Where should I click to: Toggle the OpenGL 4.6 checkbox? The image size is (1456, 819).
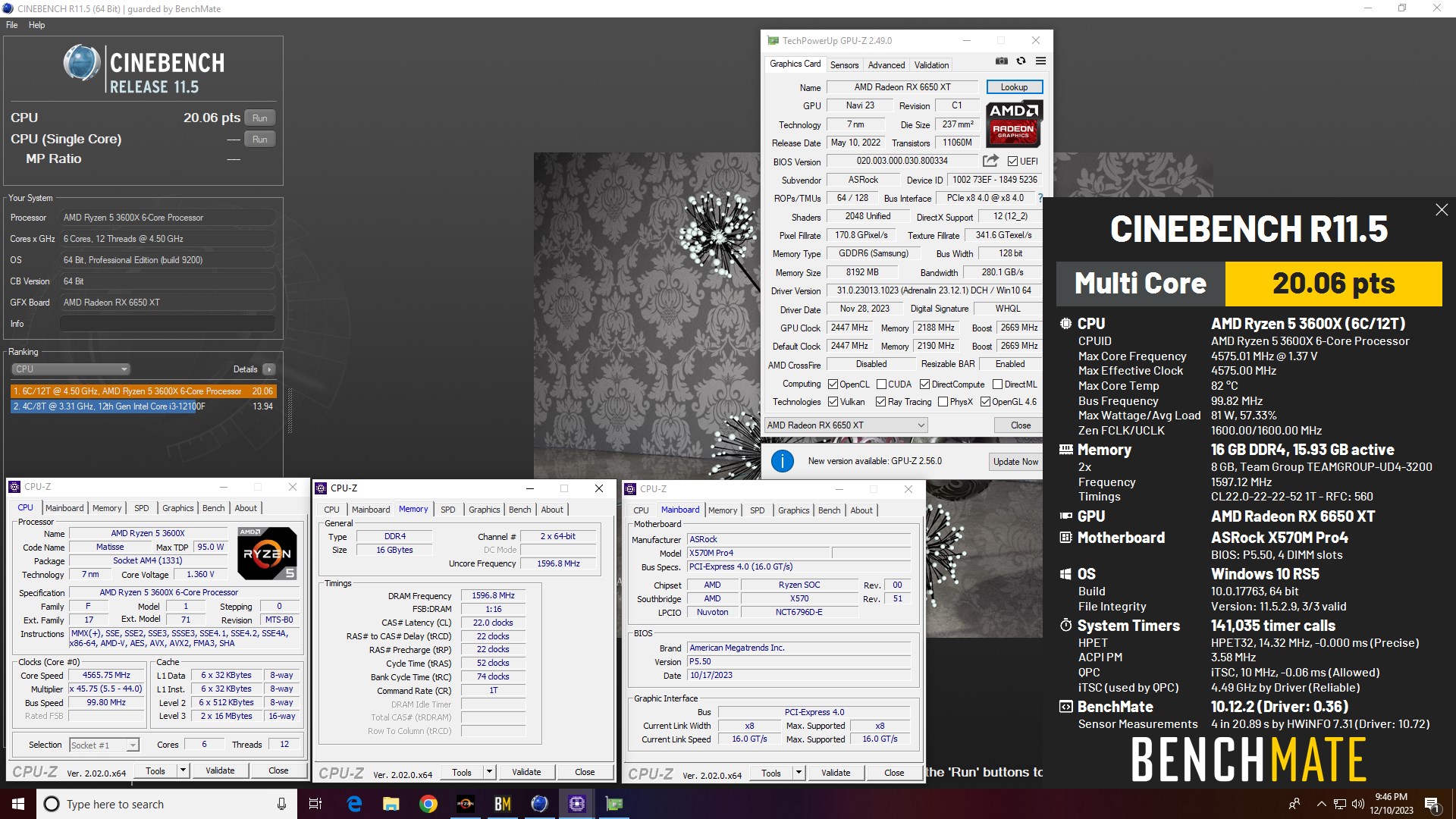pos(985,402)
